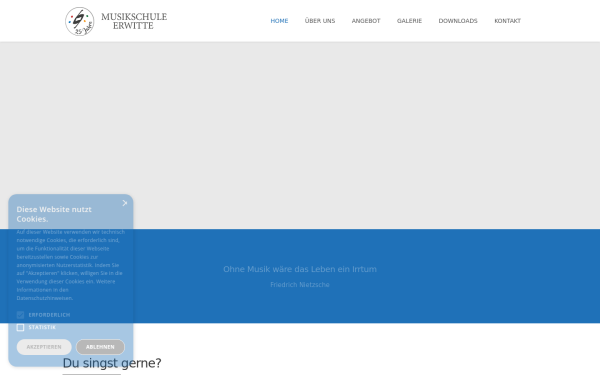Go to Über Uns page
Screen dimensions: 600x375
320,21
